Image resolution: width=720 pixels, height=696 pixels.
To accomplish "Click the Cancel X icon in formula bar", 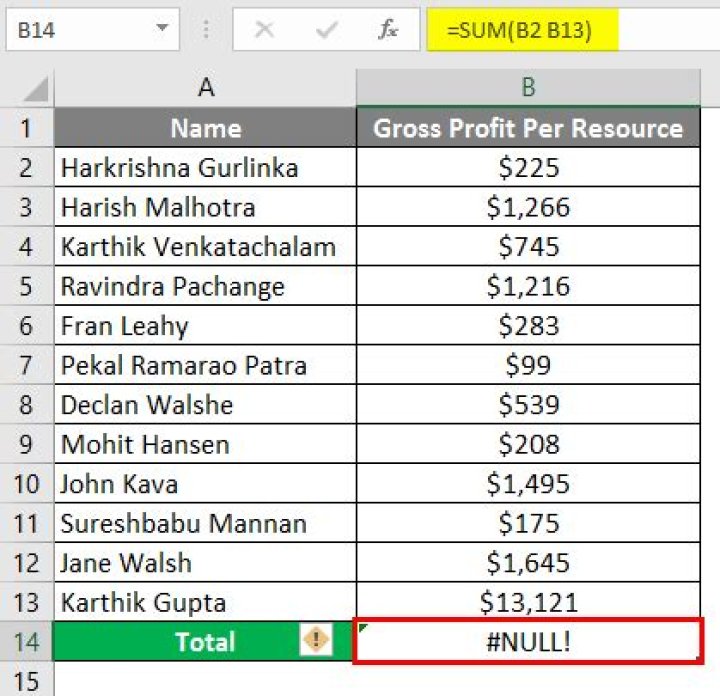I will point(265,30).
